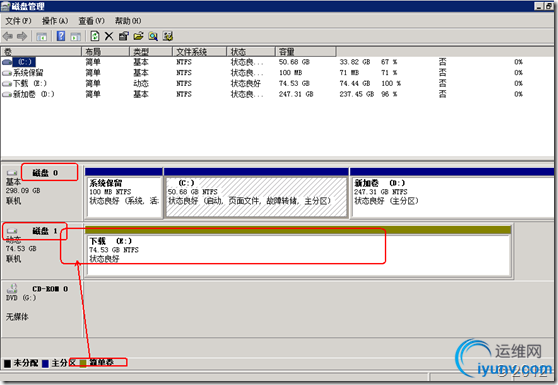Image resolution: width=558 pixels, height=385 pixels.
Task: Click the 298.09 GB size under Disk 0
Action: (x=23, y=191)
